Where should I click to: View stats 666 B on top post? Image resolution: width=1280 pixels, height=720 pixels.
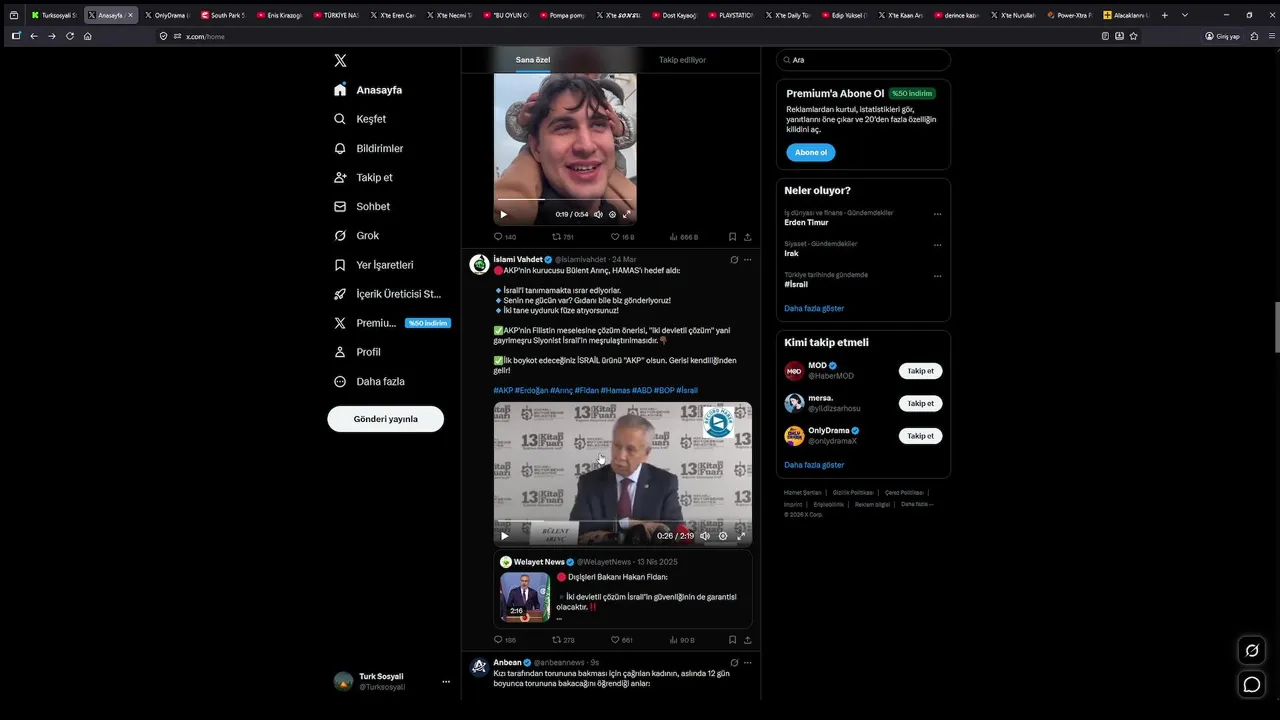pyautogui.click(x=683, y=237)
